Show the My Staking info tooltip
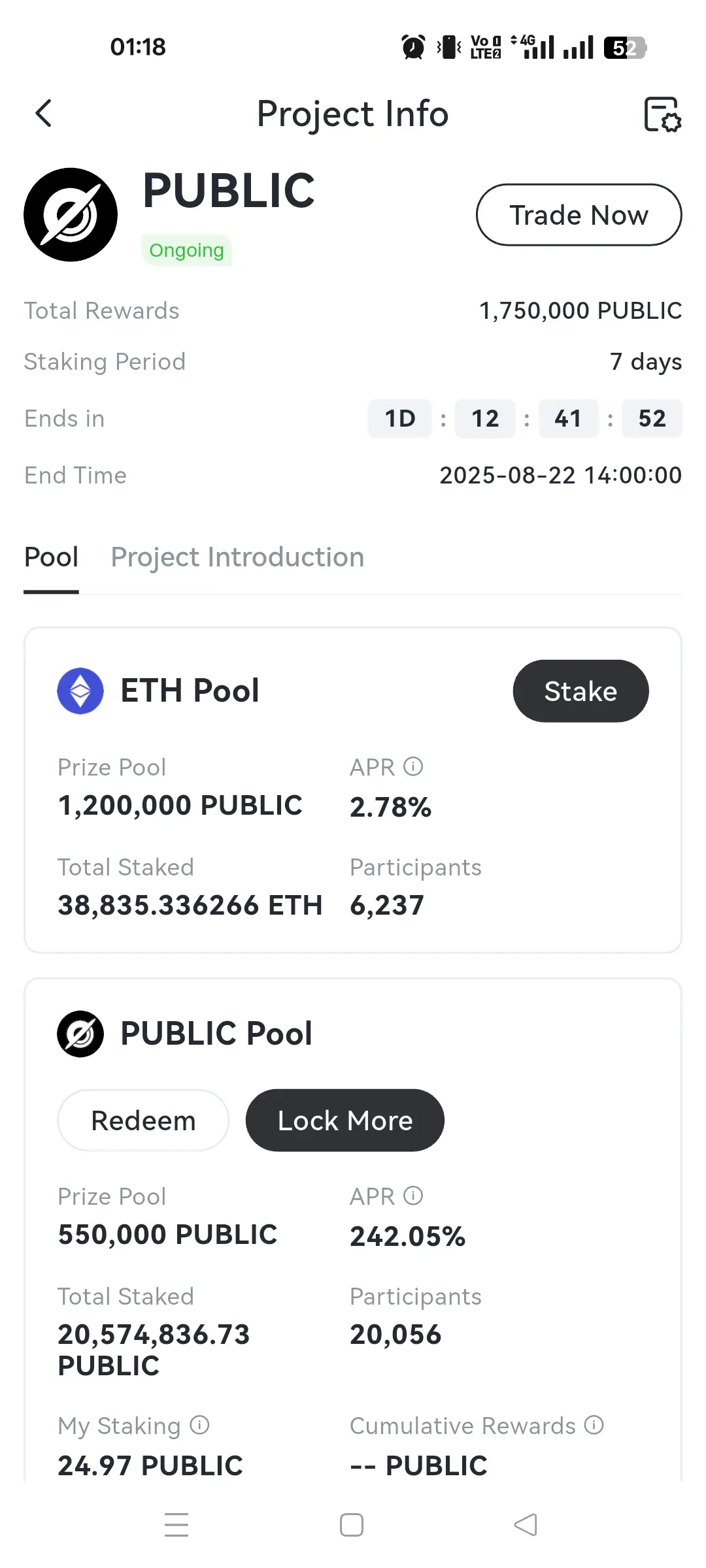 click(199, 1424)
